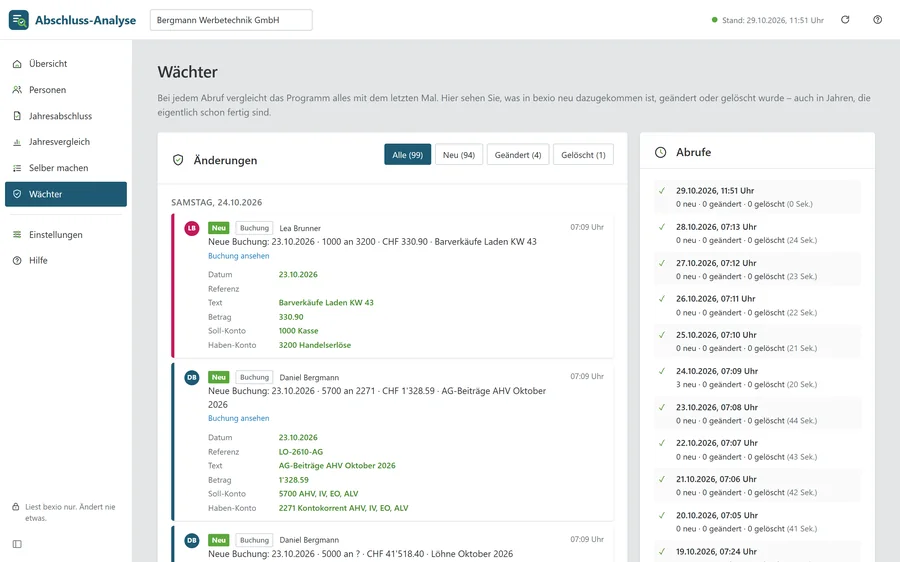Click the value '5700 AHV, IV, EO, ALV'
The width and height of the screenshot is (900, 562).
point(318,494)
